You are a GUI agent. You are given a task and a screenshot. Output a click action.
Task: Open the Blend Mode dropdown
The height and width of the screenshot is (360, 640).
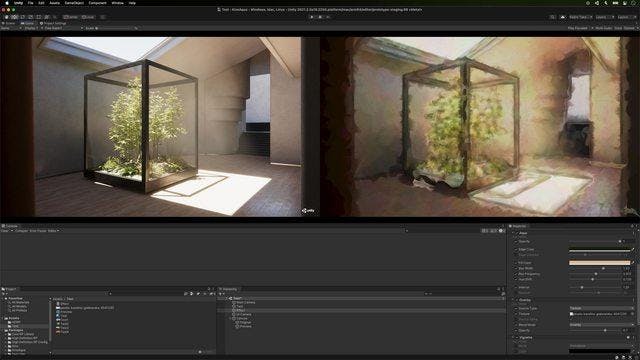(602, 325)
